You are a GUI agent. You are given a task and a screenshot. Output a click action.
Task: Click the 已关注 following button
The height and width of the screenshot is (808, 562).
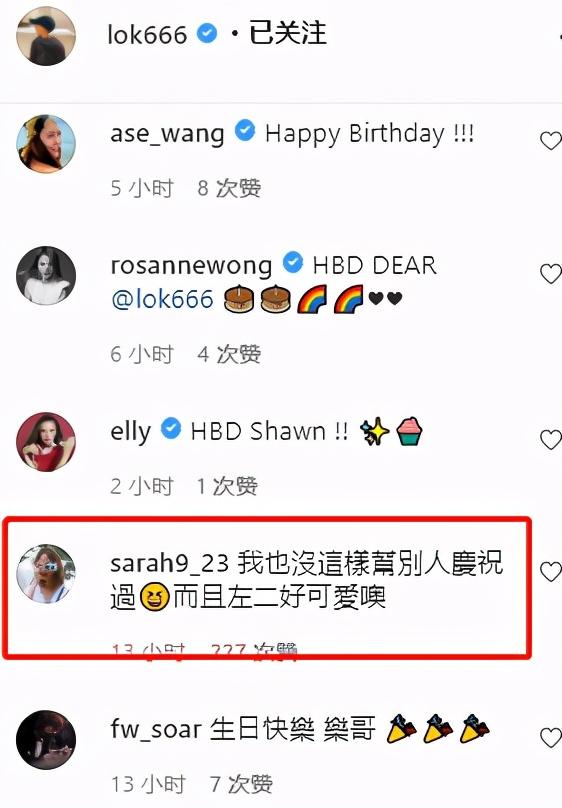tap(287, 33)
